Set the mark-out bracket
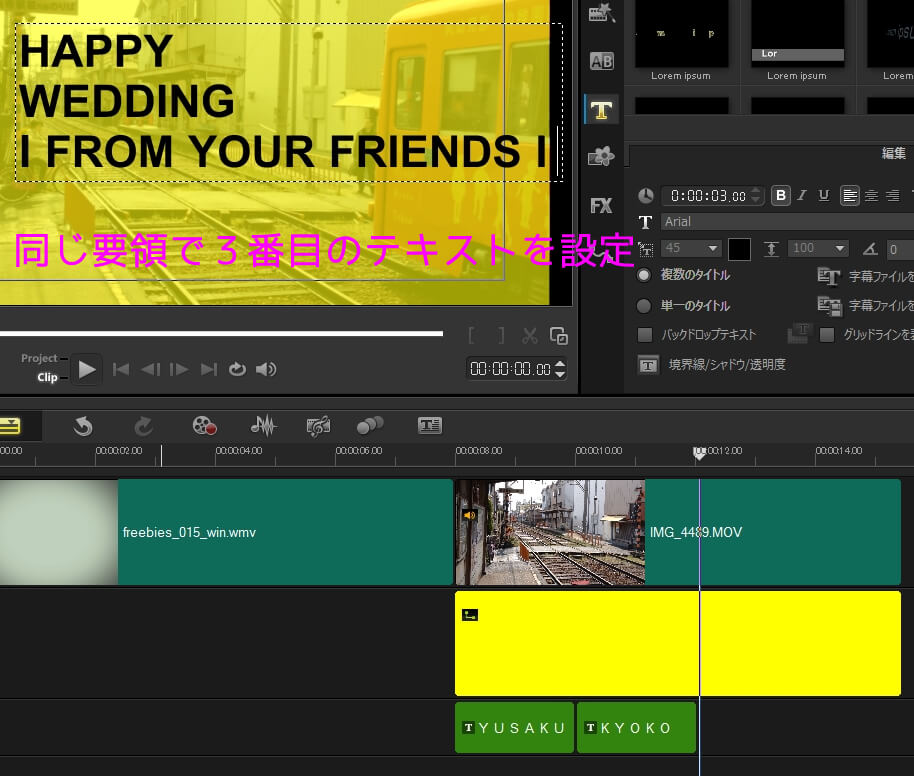 [x=501, y=336]
